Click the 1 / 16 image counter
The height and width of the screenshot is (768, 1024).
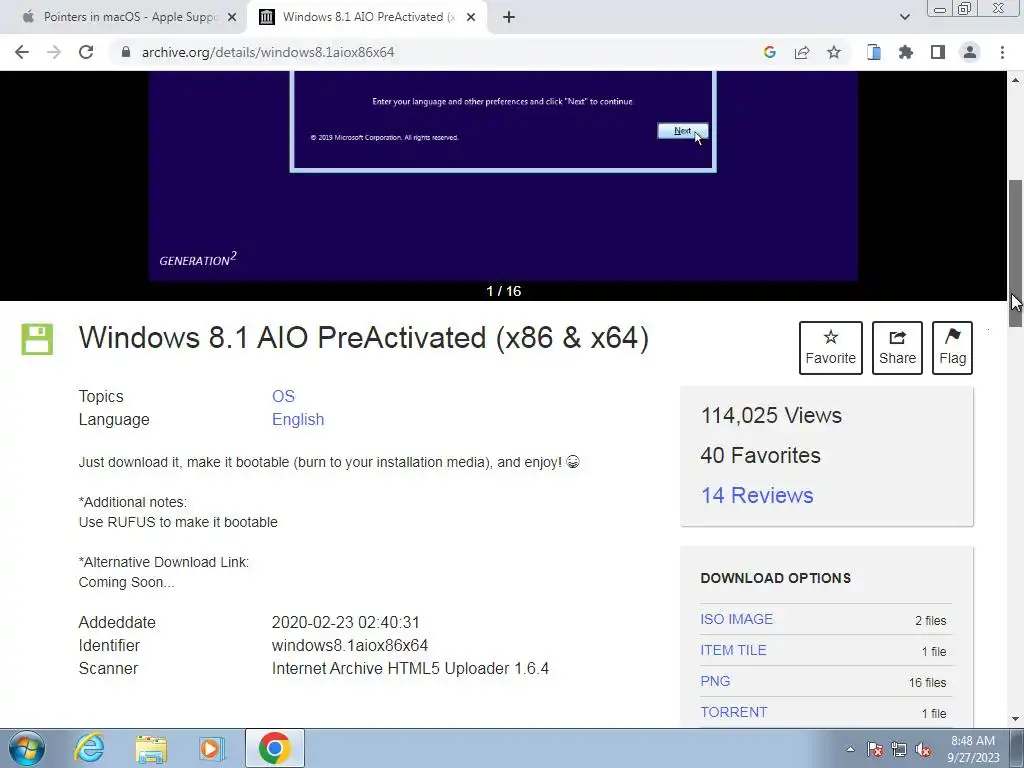[504, 291]
